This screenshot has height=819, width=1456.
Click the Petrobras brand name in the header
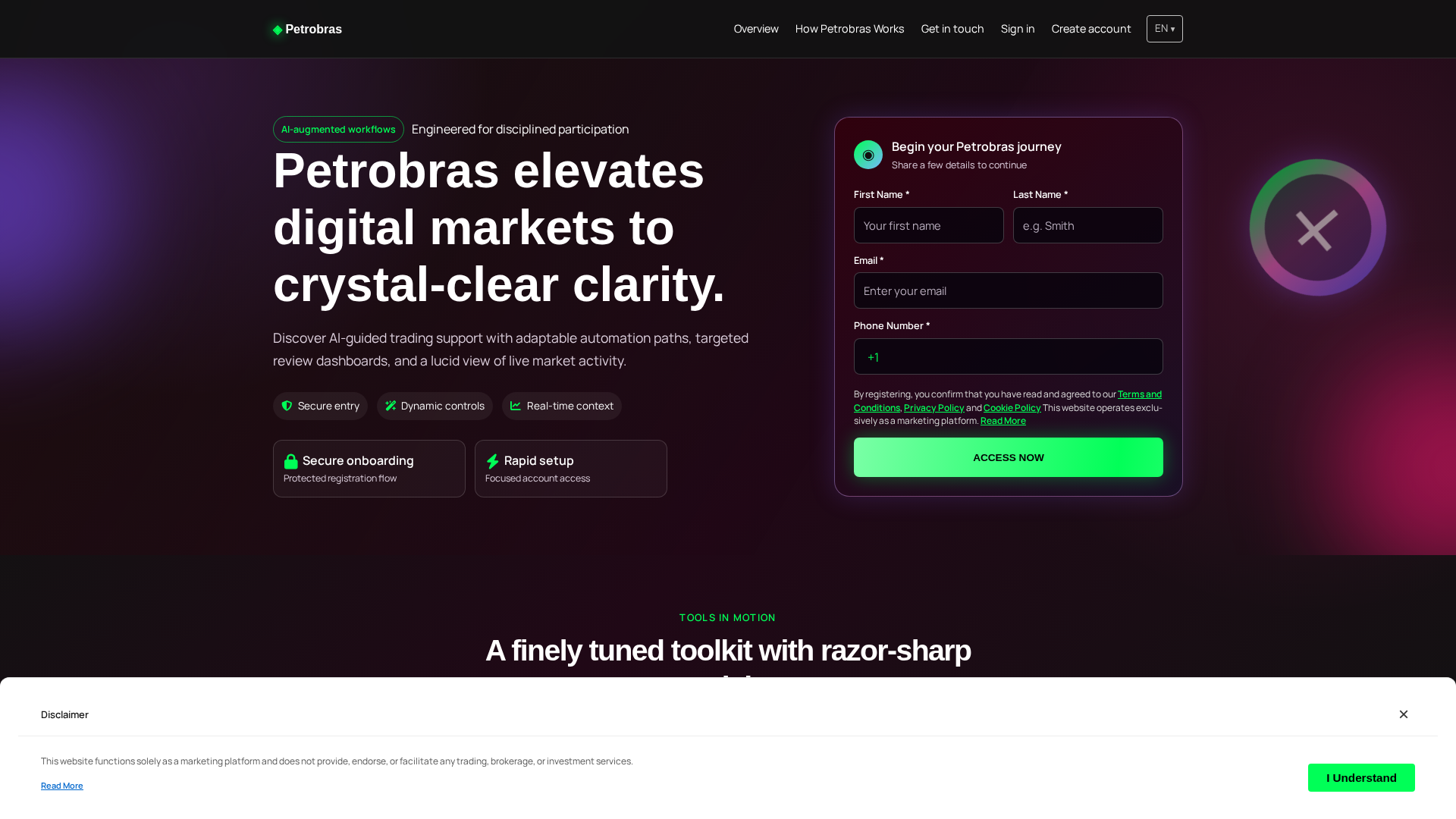(313, 30)
